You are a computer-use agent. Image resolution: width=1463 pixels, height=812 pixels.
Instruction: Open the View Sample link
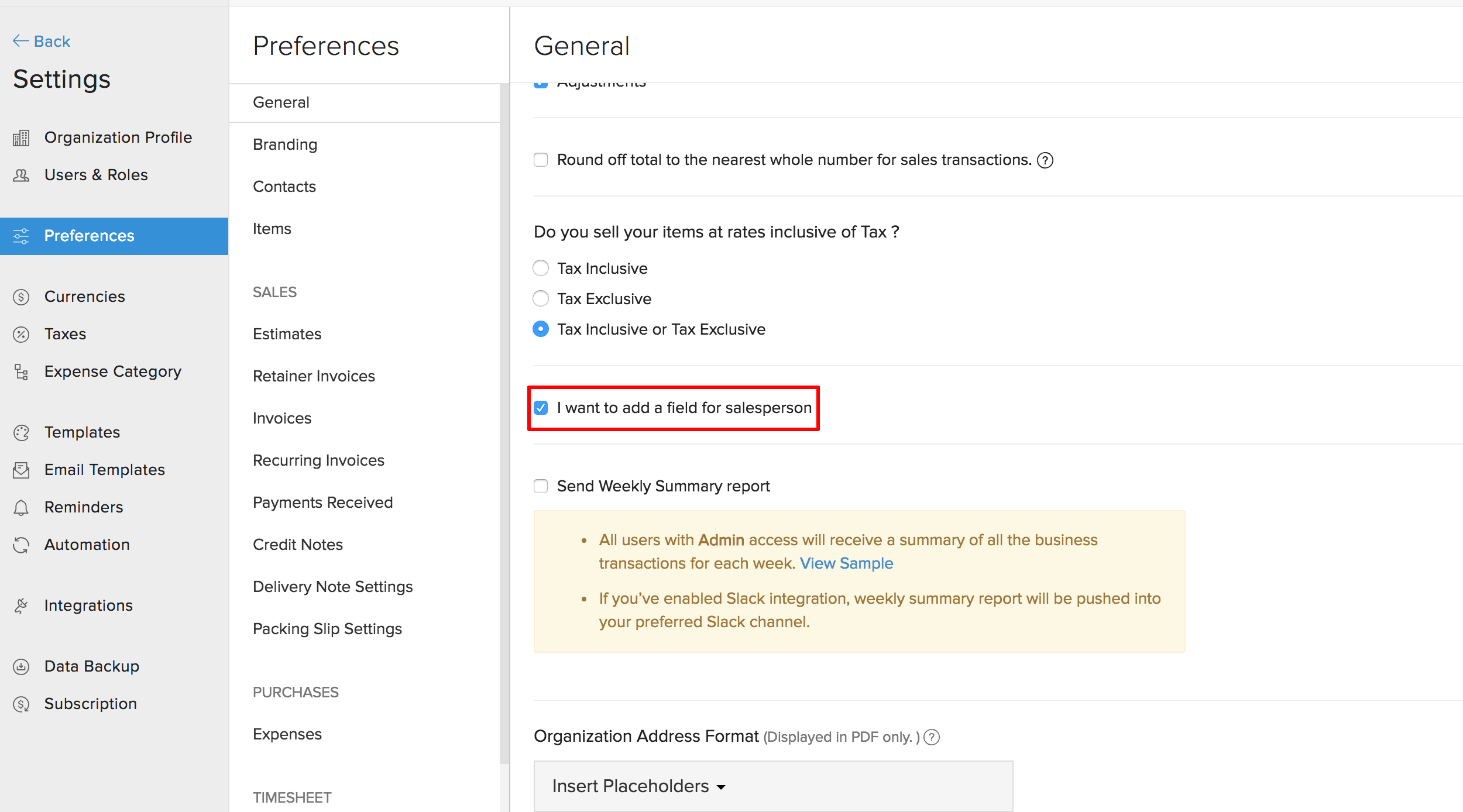[846, 563]
